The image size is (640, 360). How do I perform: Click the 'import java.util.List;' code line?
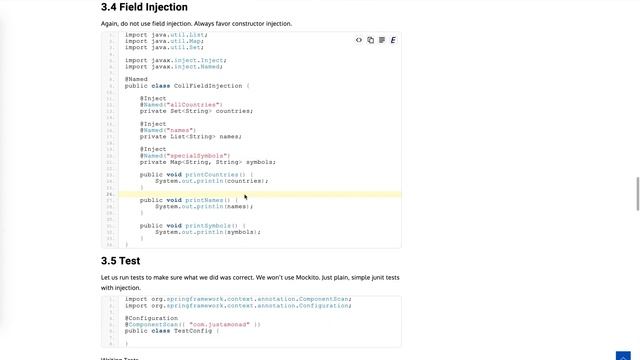coord(166,35)
